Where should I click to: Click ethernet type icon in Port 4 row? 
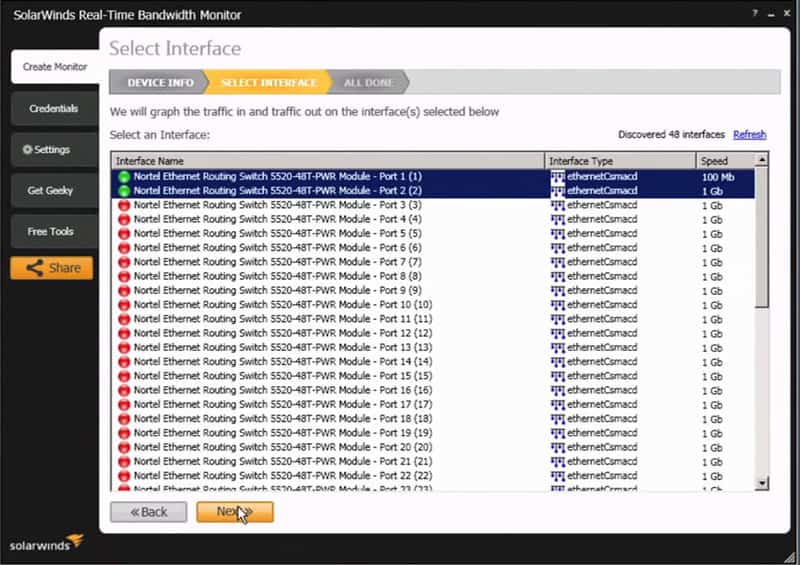click(x=558, y=219)
